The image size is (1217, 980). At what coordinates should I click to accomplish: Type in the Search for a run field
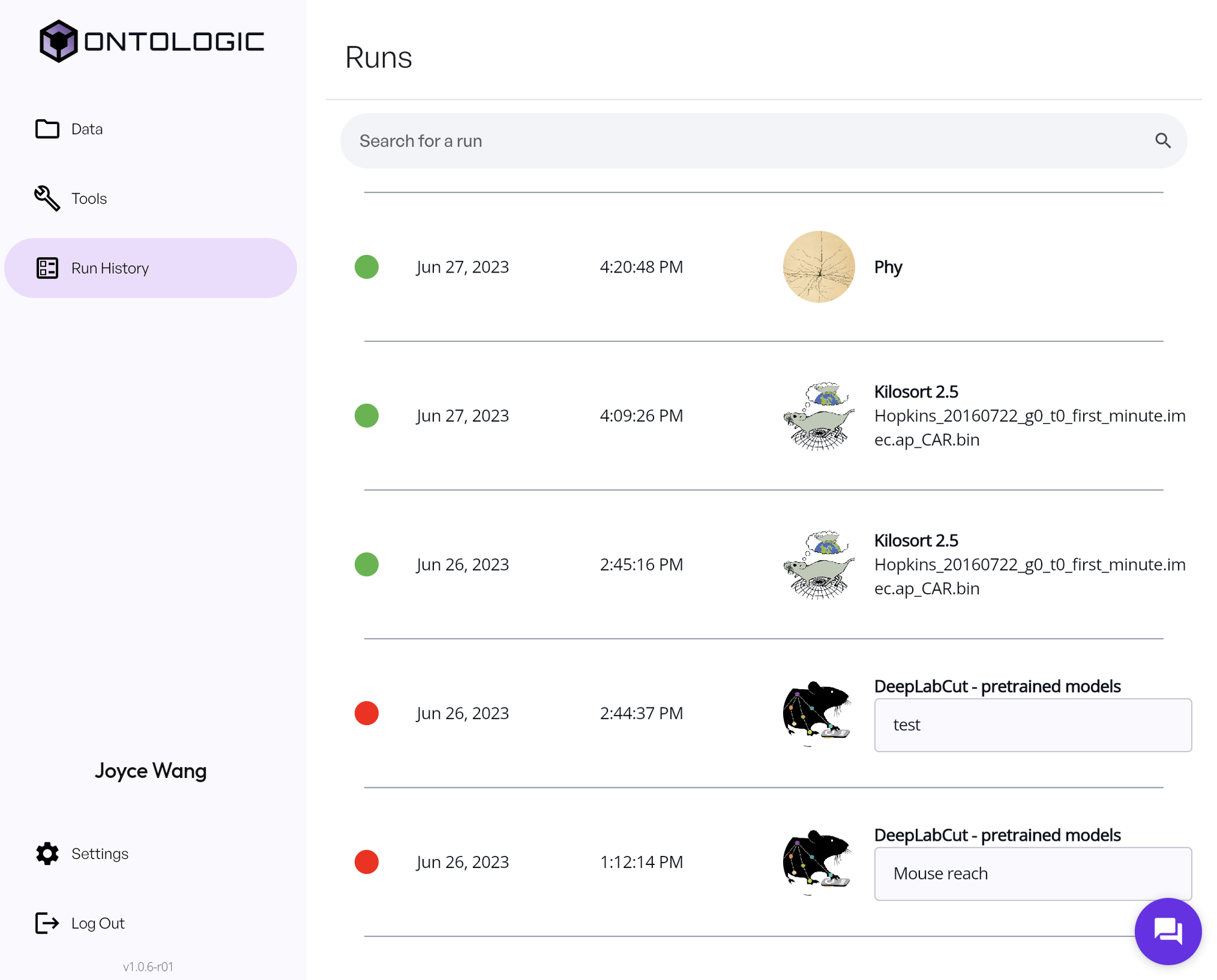click(730, 141)
